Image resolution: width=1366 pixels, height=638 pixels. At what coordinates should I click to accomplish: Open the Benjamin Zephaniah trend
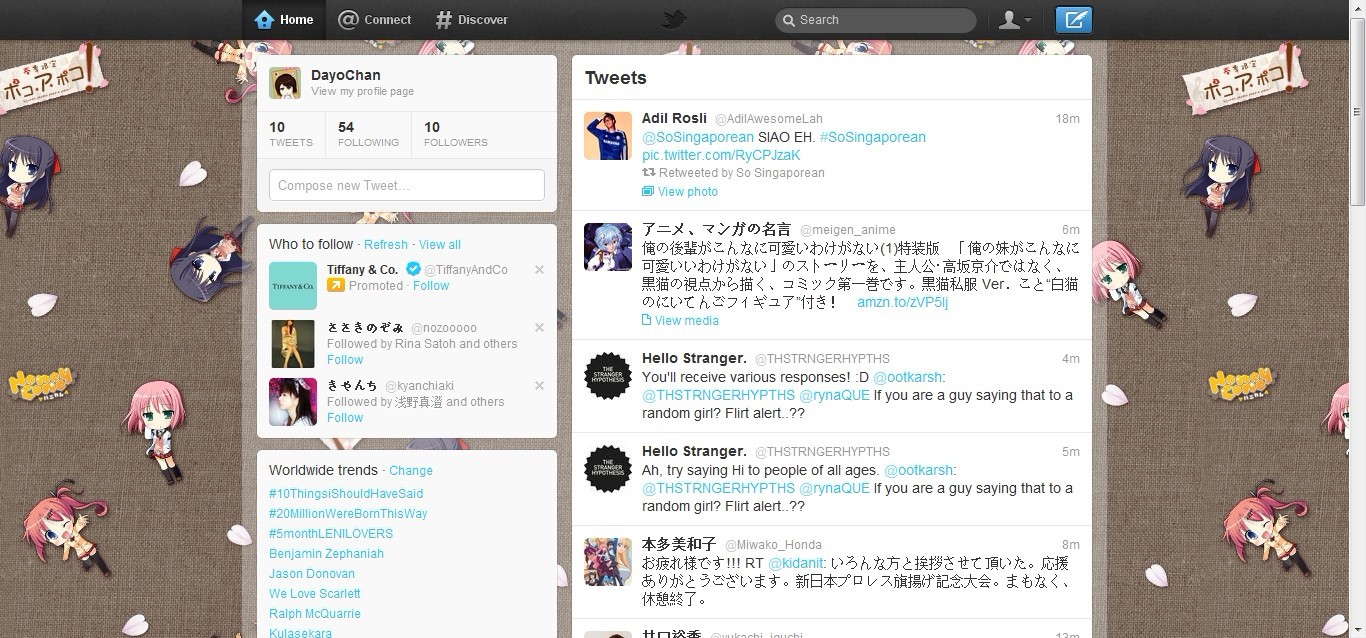pos(326,554)
